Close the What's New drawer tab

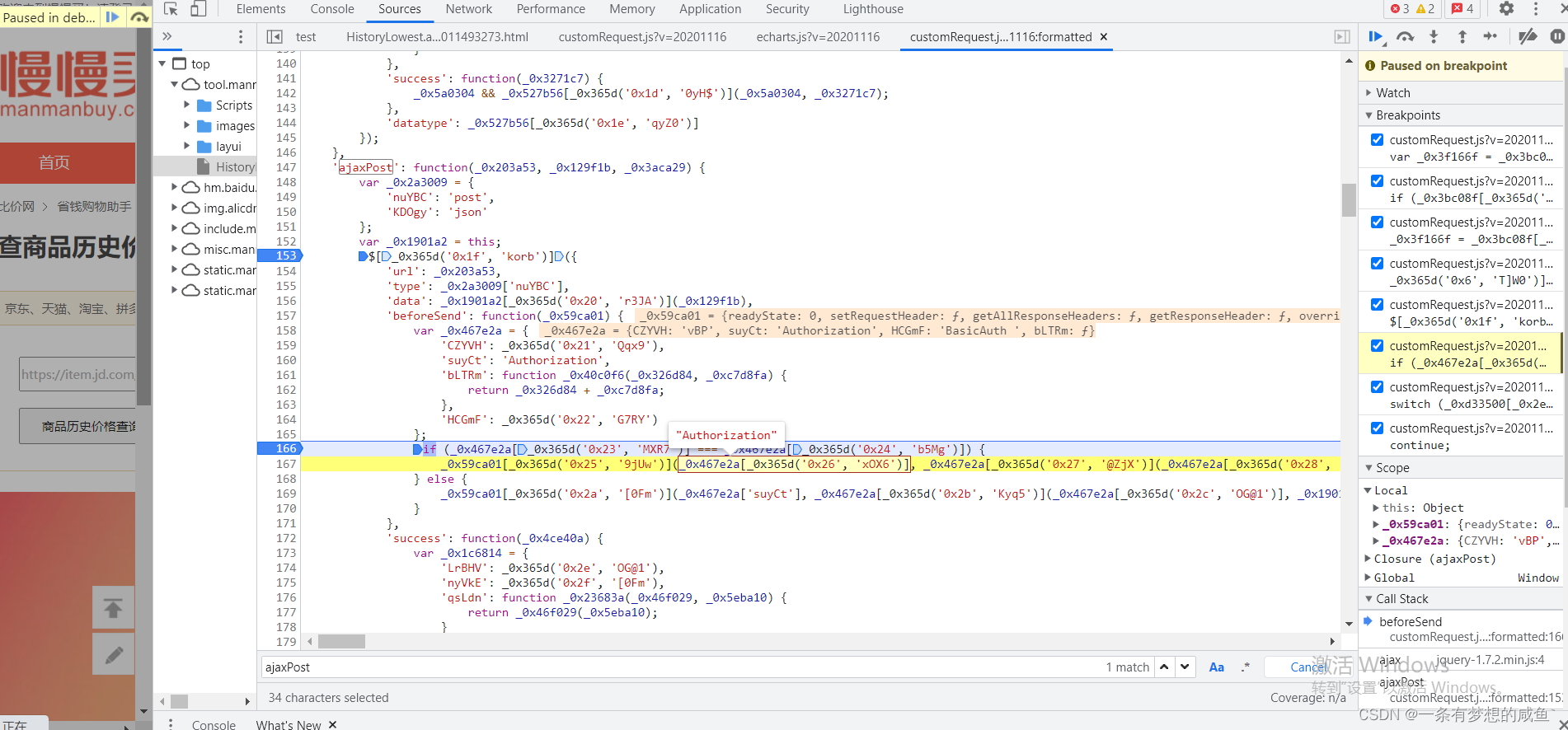[333, 724]
